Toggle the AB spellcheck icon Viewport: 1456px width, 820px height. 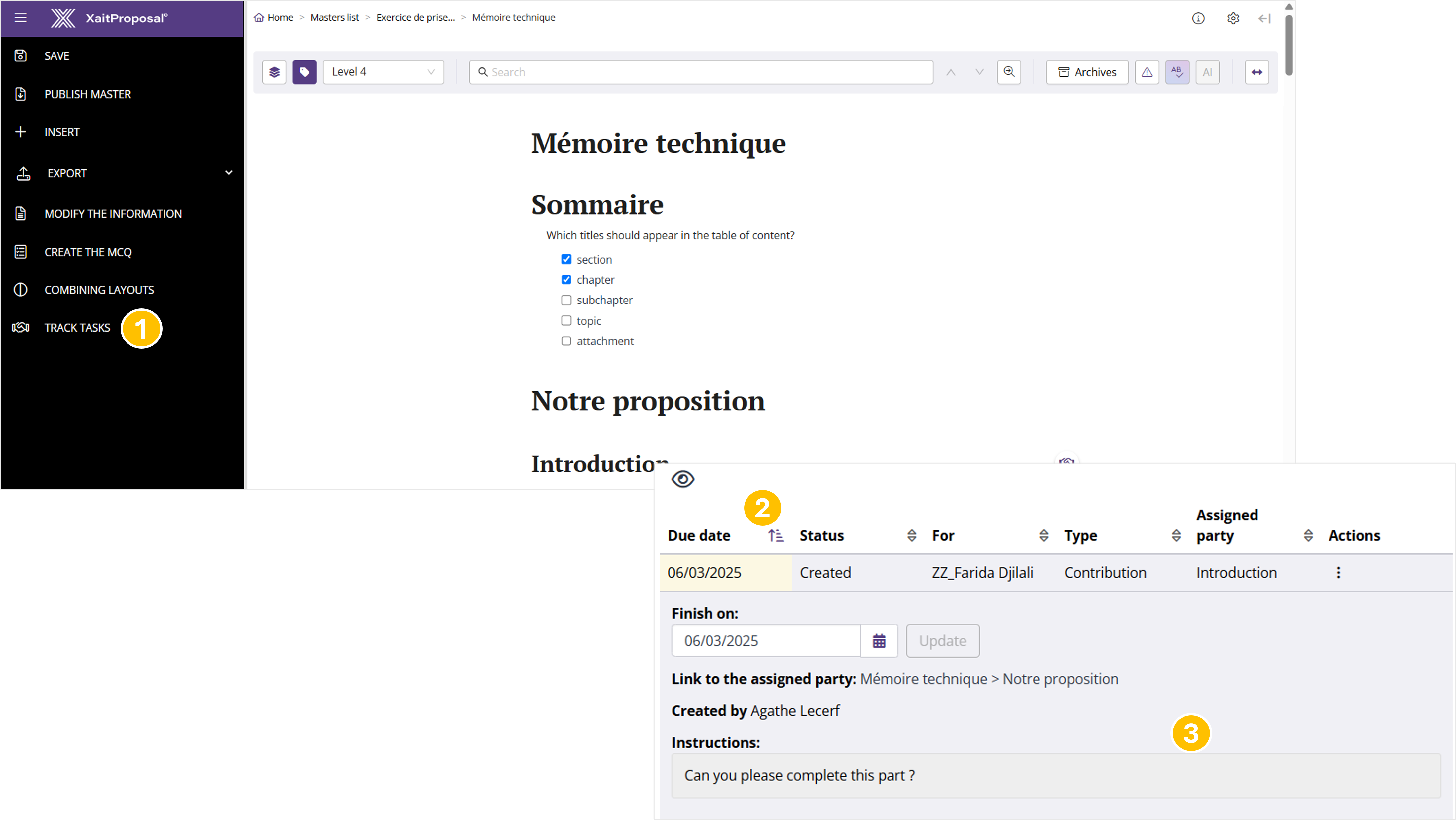pyautogui.click(x=1177, y=72)
